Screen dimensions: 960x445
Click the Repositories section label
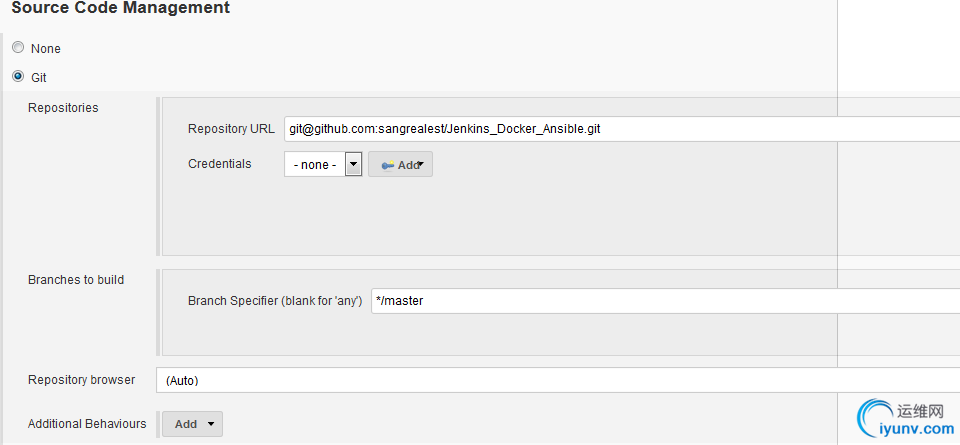pyautogui.click(x=63, y=108)
